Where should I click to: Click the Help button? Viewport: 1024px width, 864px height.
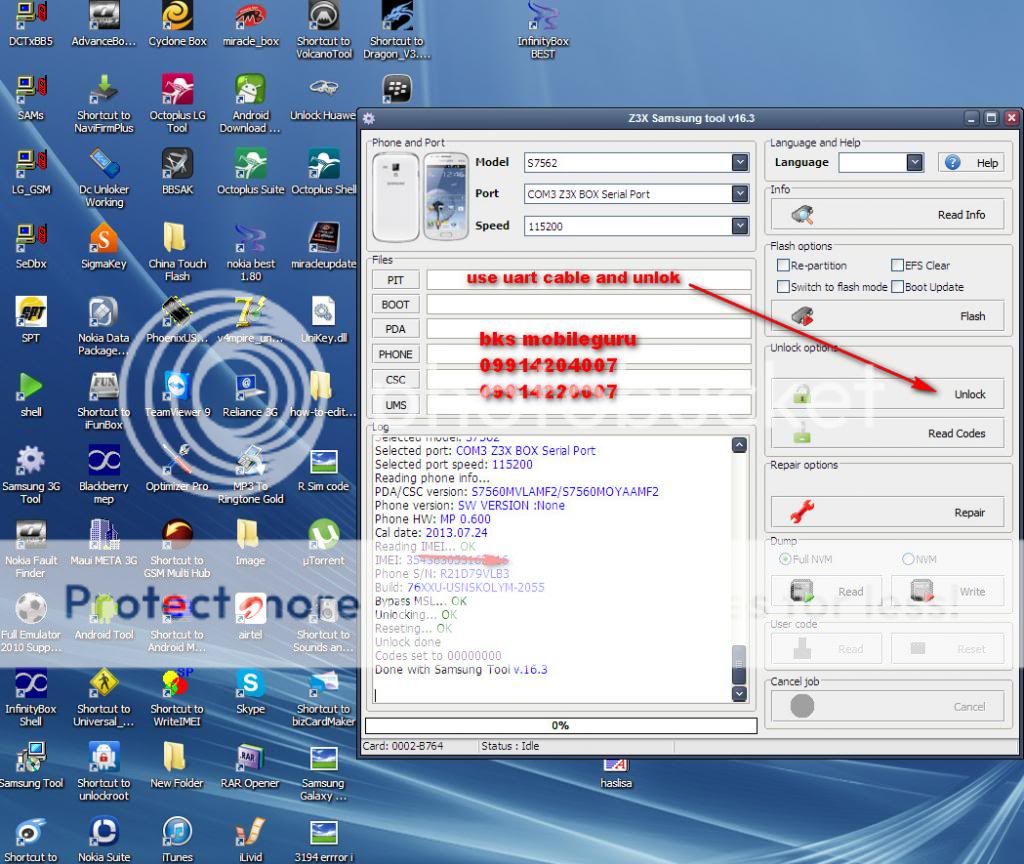[971, 163]
